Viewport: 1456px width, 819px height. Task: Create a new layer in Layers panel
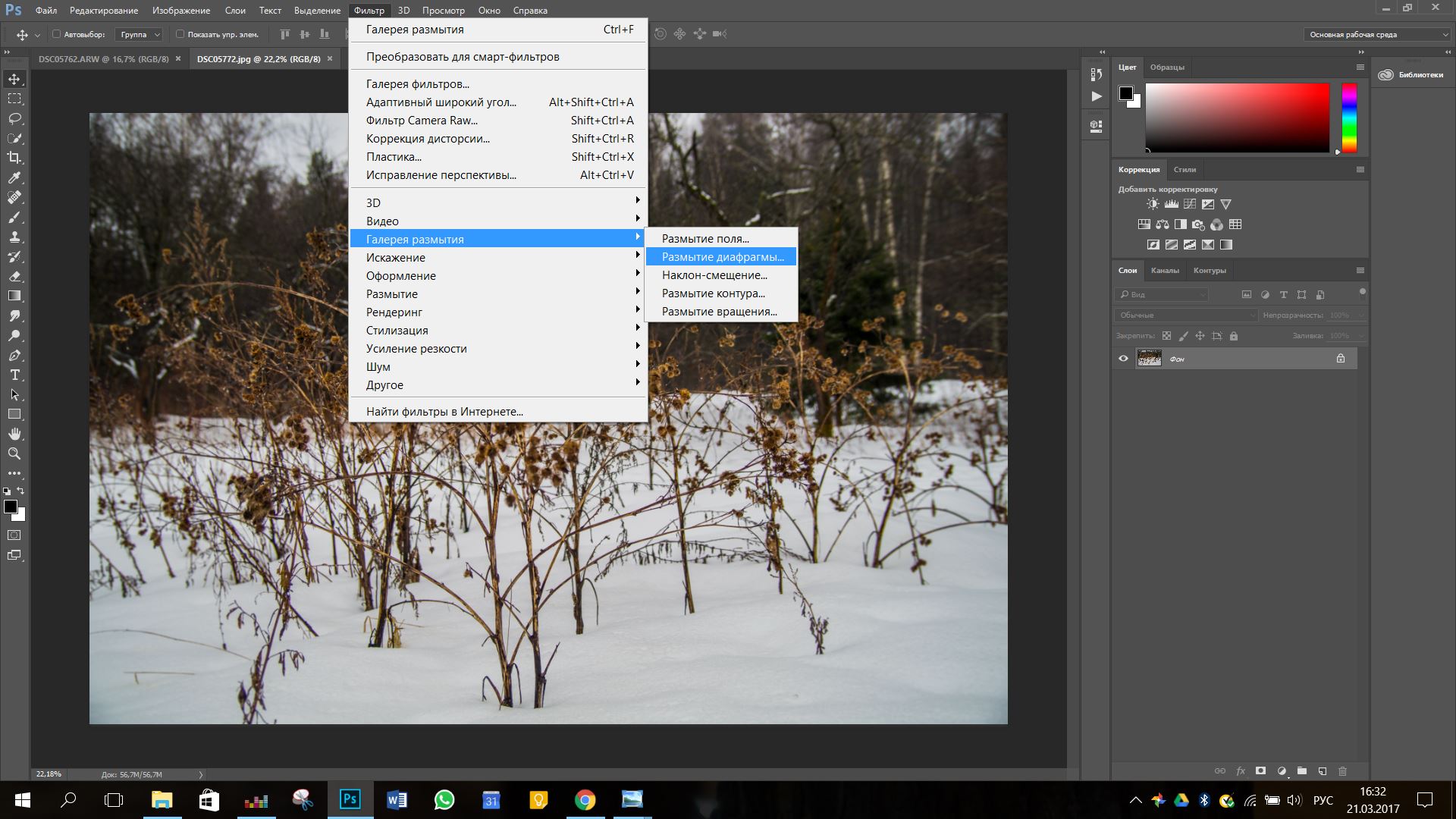click(x=1322, y=771)
